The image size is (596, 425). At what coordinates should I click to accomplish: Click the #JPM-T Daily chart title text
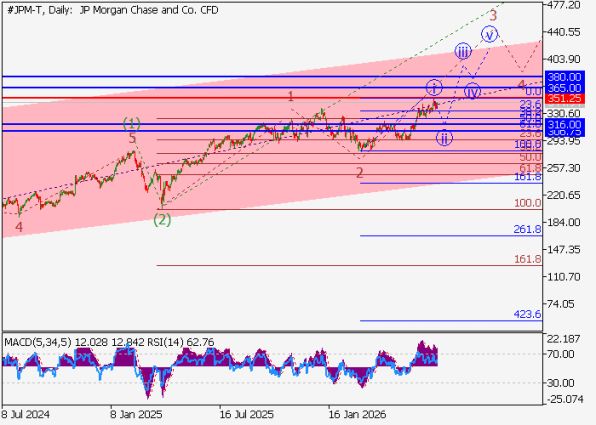(x=113, y=10)
